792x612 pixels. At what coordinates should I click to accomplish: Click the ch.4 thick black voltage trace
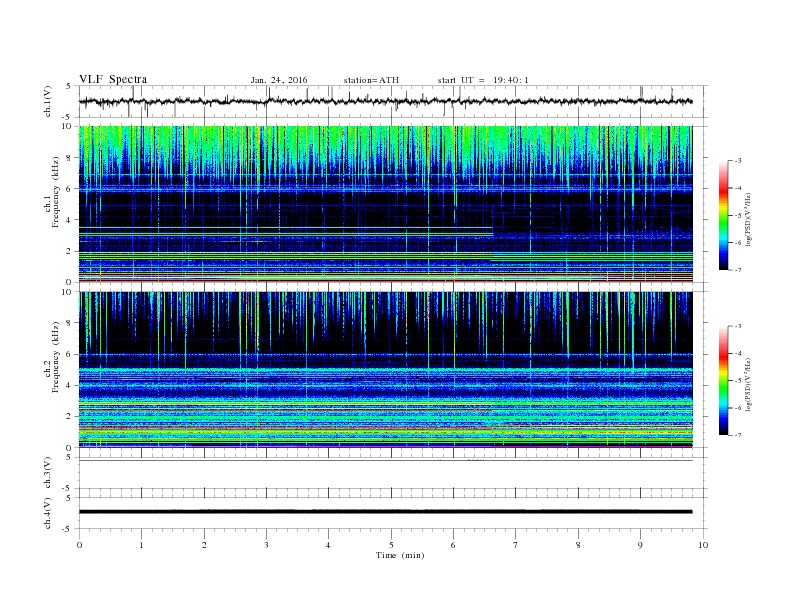(x=385, y=512)
